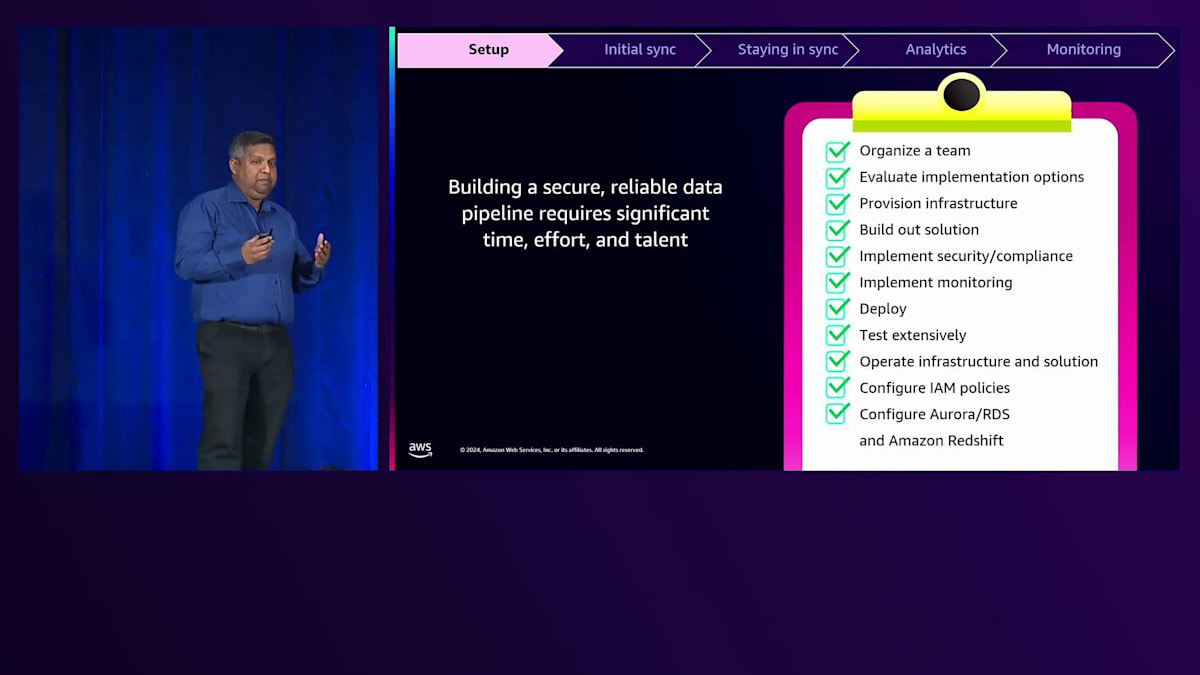Click checkmark beside Configure IAM policies
This screenshot has width=1200, height=675.
838,387
